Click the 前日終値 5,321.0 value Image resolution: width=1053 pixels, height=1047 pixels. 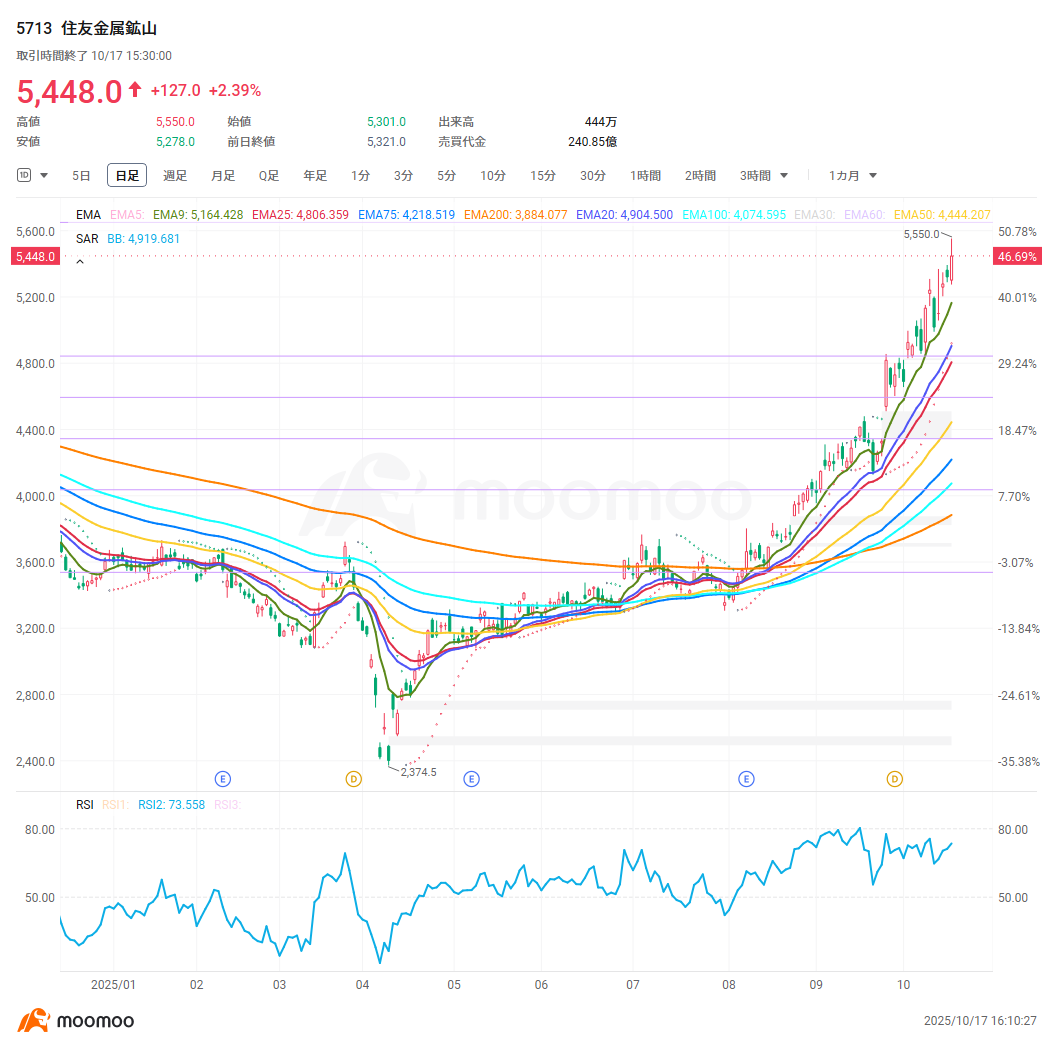386,142
